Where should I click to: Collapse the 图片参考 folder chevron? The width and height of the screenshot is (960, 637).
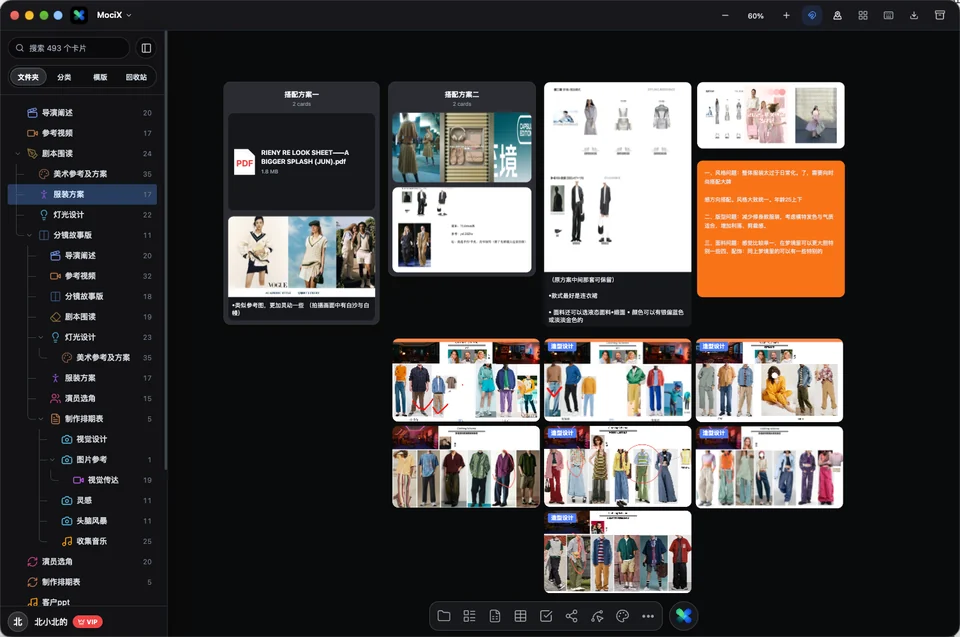pos(52,459)
